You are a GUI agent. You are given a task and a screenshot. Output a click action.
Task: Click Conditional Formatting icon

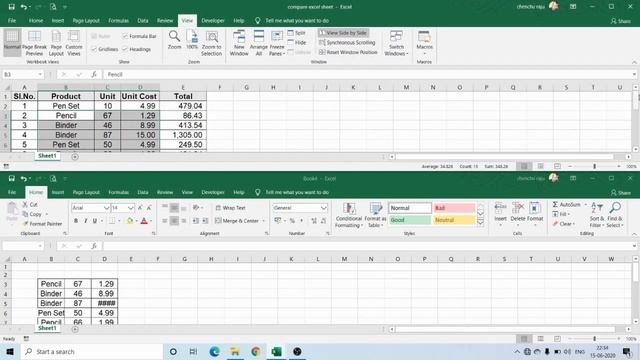pyautogui.click(x=349, y=208)
